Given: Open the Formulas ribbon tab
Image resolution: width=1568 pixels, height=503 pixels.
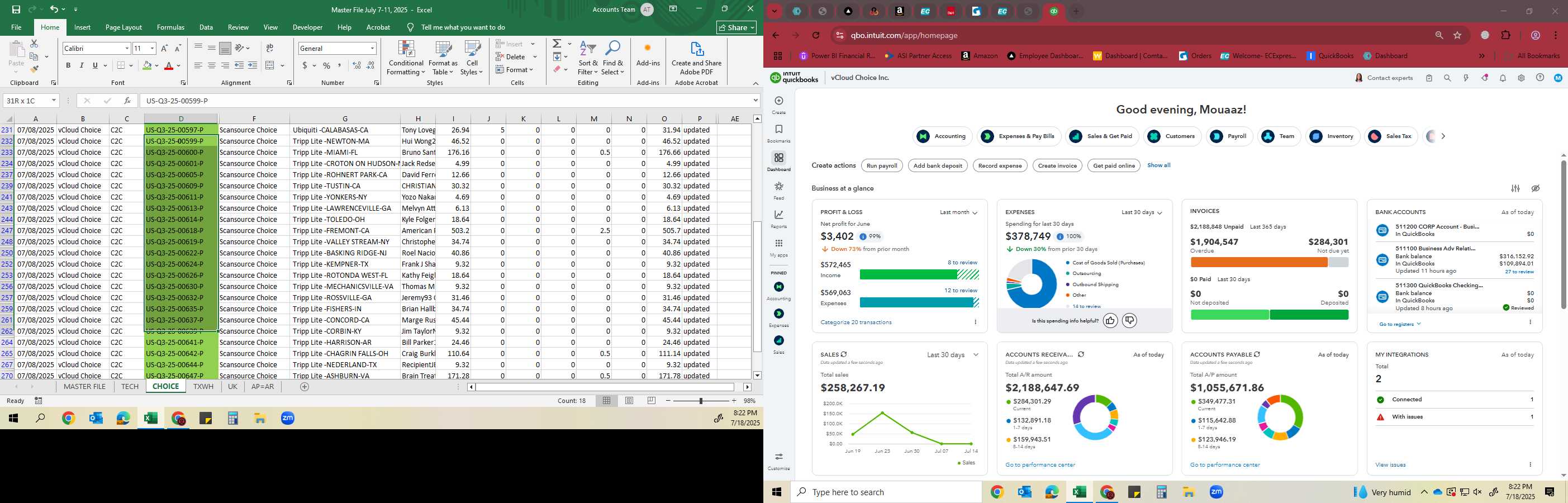Looking at the screenshot, I should click(x=170, y=27).
